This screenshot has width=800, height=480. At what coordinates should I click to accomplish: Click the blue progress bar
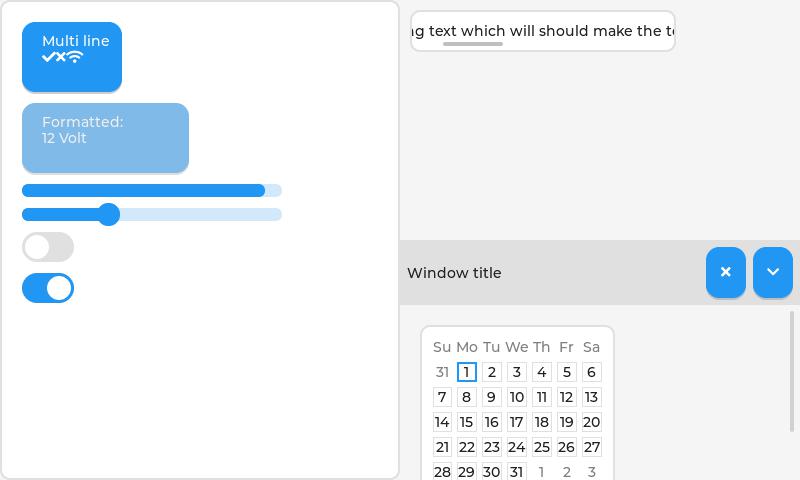[x=152, y=191]
